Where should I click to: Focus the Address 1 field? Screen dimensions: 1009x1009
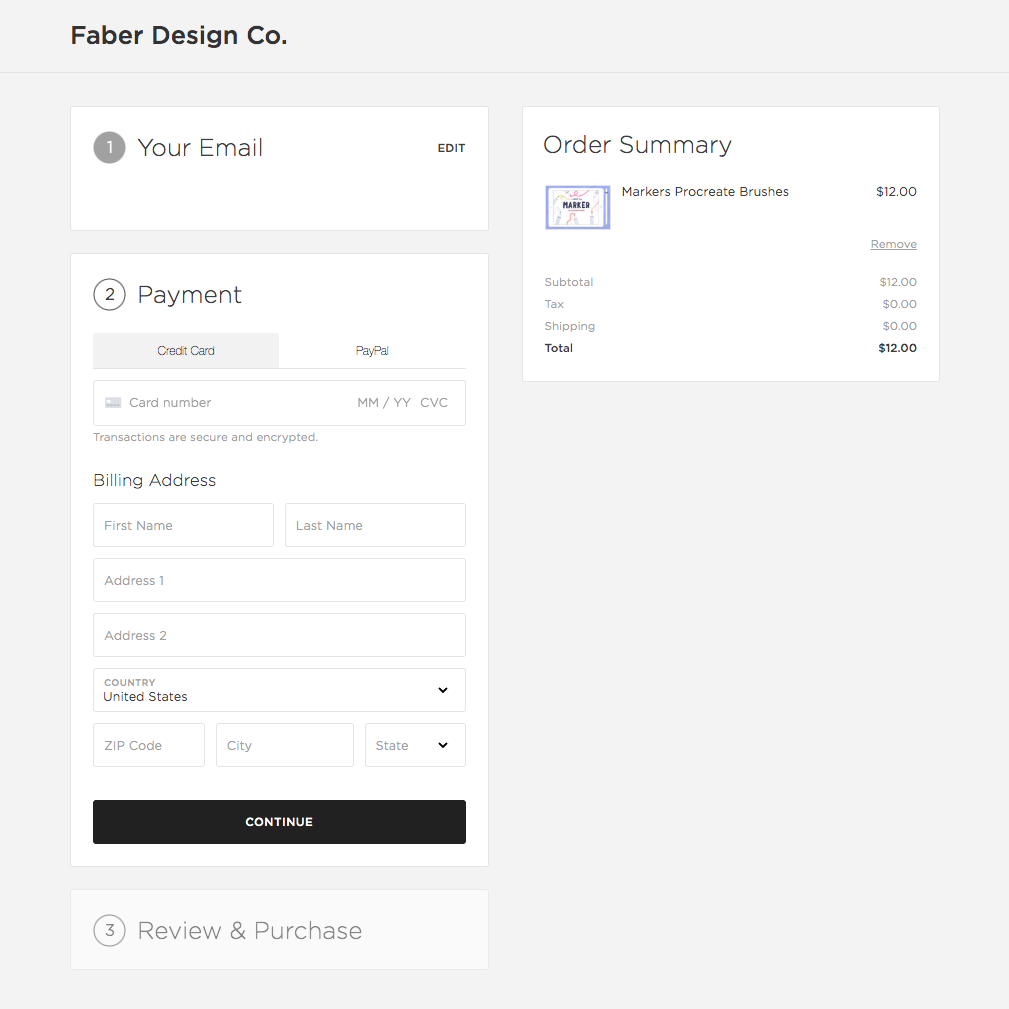tap(279, 580)
